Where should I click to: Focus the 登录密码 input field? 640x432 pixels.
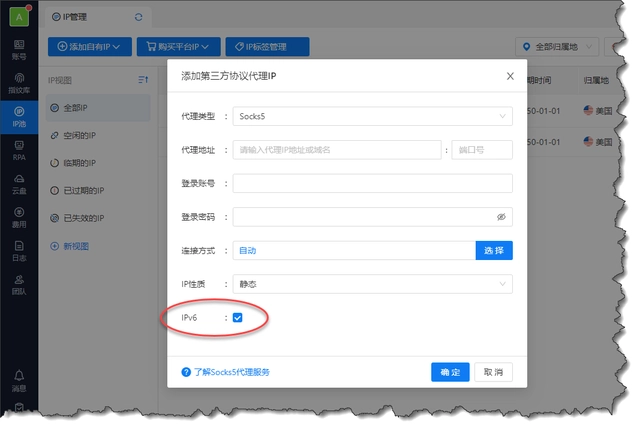[372, 217]
